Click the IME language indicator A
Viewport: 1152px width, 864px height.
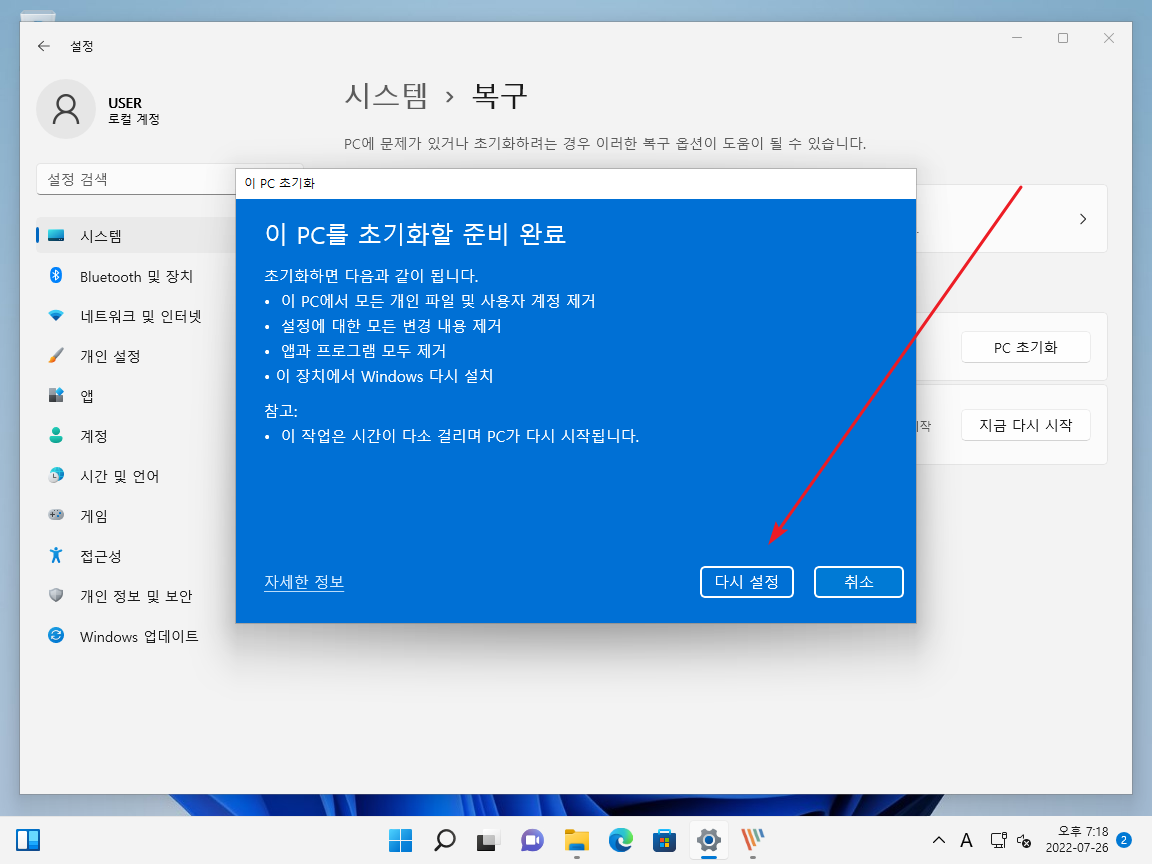(x=966, y=840)
